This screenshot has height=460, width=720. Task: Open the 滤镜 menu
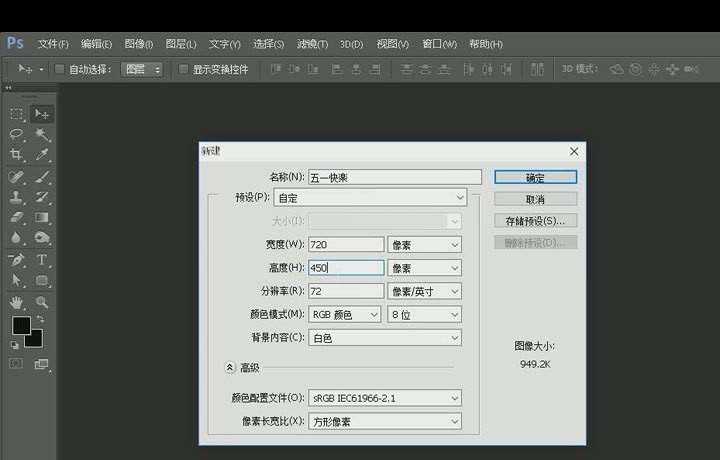coord(313,44)
